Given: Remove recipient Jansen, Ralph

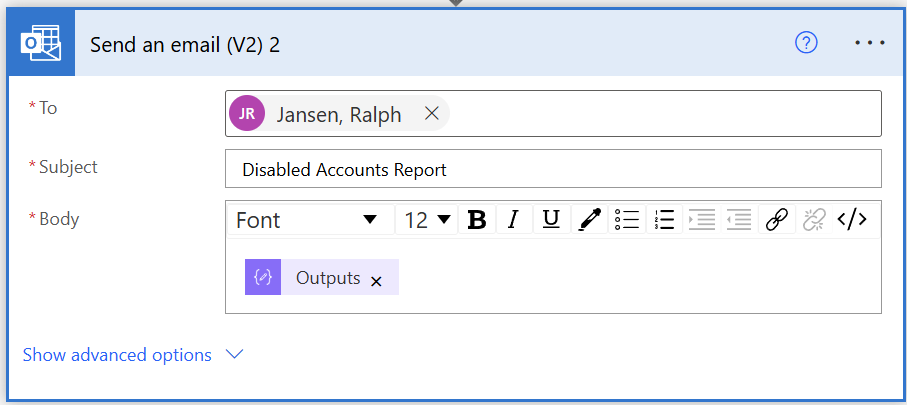Looking at the screenshot, I should pyautogui.click(x=432, y=114).
